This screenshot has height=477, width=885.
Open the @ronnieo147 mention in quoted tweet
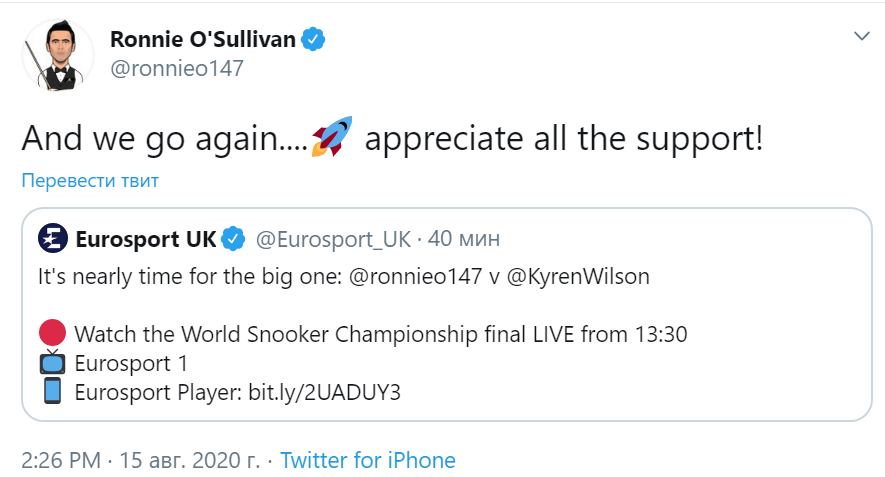pyautogui.click(x=416, y=276)
